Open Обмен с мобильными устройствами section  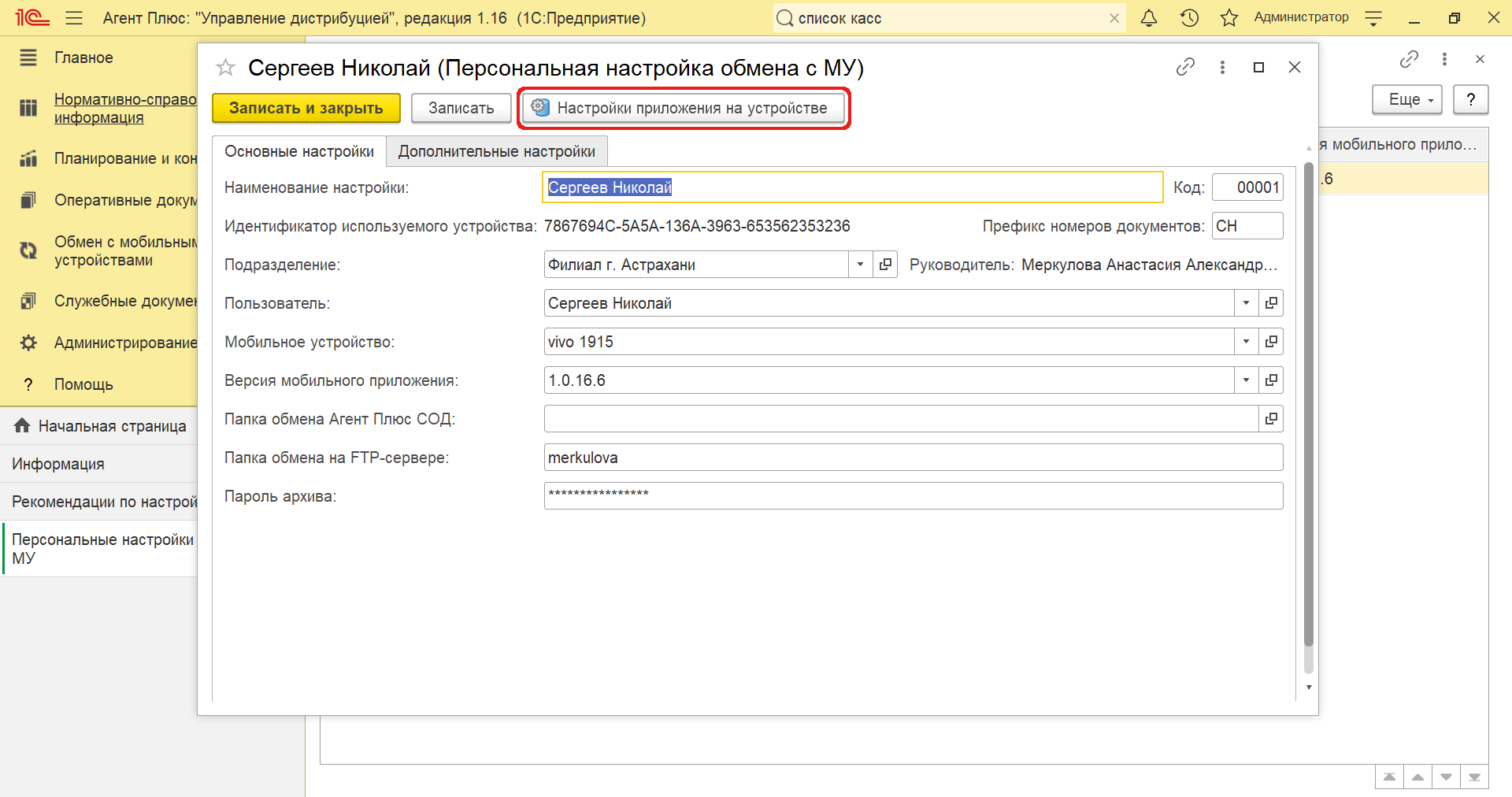tap(124, 250)
